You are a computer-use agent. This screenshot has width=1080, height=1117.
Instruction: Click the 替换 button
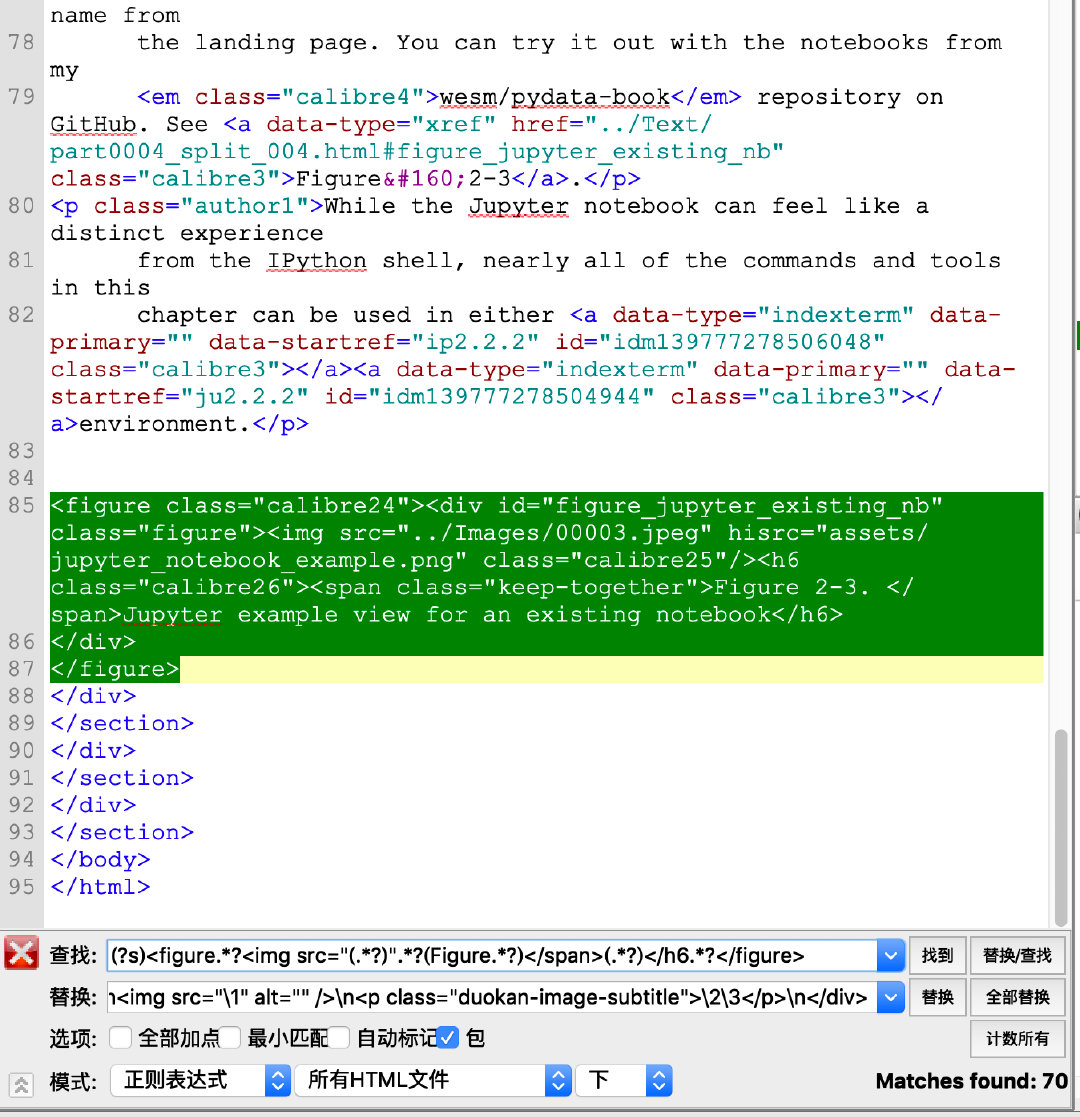click(x=938, y=997)
